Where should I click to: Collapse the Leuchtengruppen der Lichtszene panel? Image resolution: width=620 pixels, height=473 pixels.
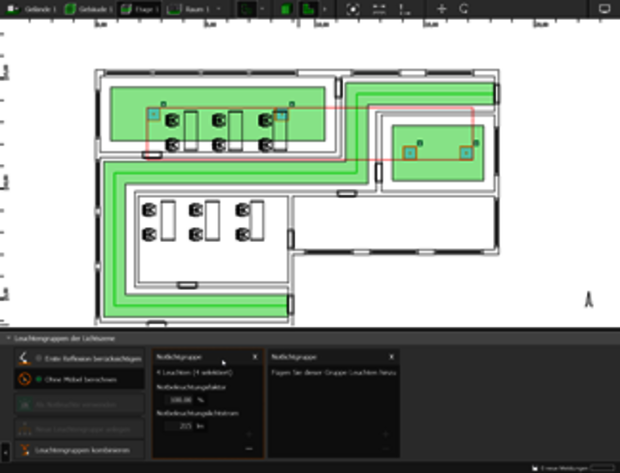tap(7, 339)
